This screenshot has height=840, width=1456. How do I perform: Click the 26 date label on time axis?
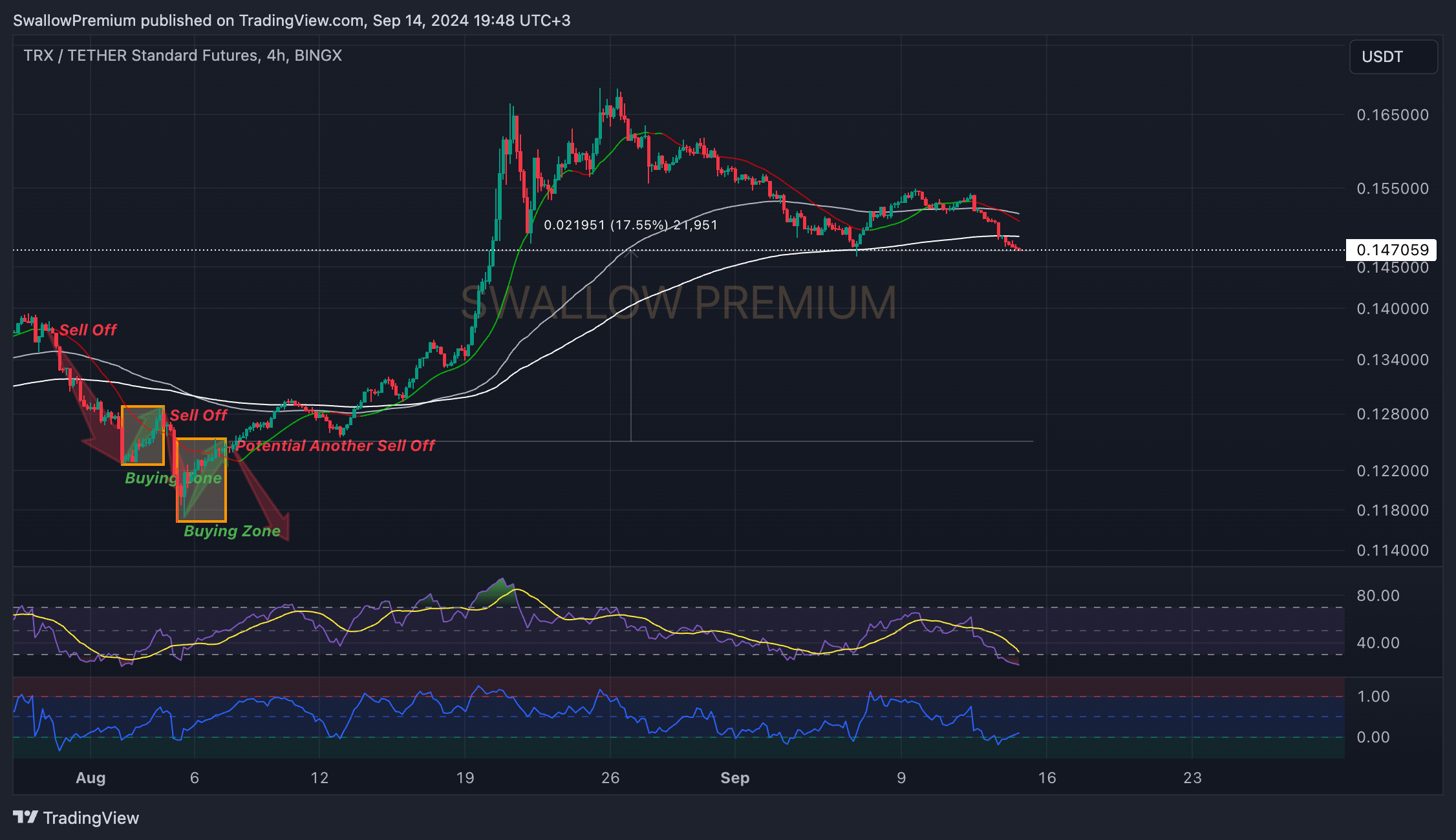[x=610, y=778]
